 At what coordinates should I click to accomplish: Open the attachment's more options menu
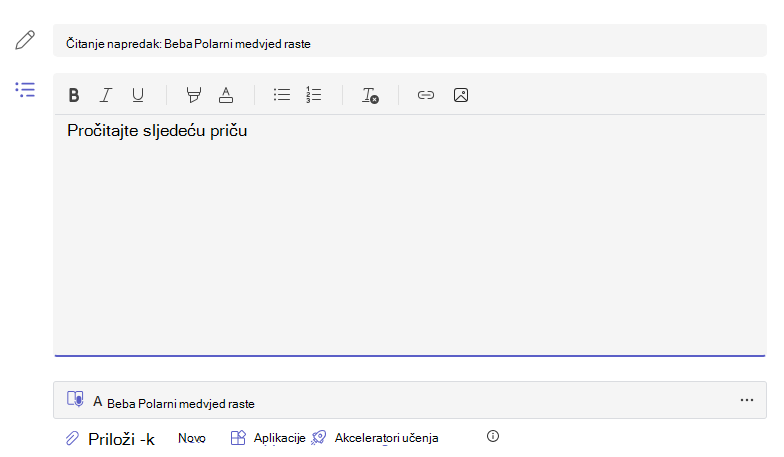pos(747,400)
